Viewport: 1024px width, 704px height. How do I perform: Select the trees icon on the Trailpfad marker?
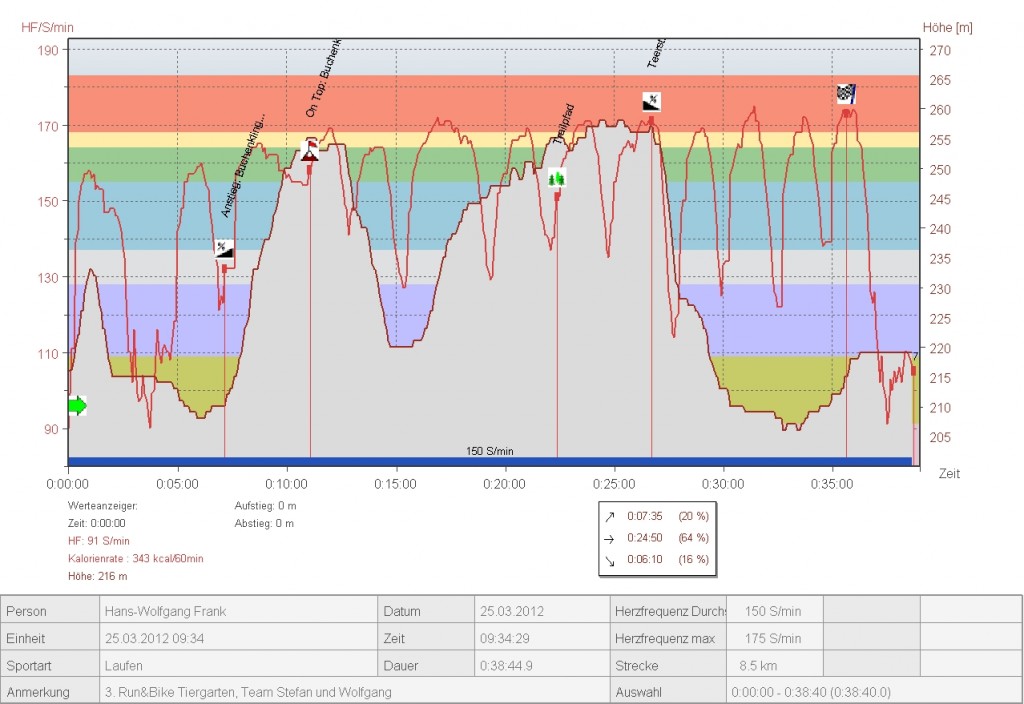tap(556, 177)
